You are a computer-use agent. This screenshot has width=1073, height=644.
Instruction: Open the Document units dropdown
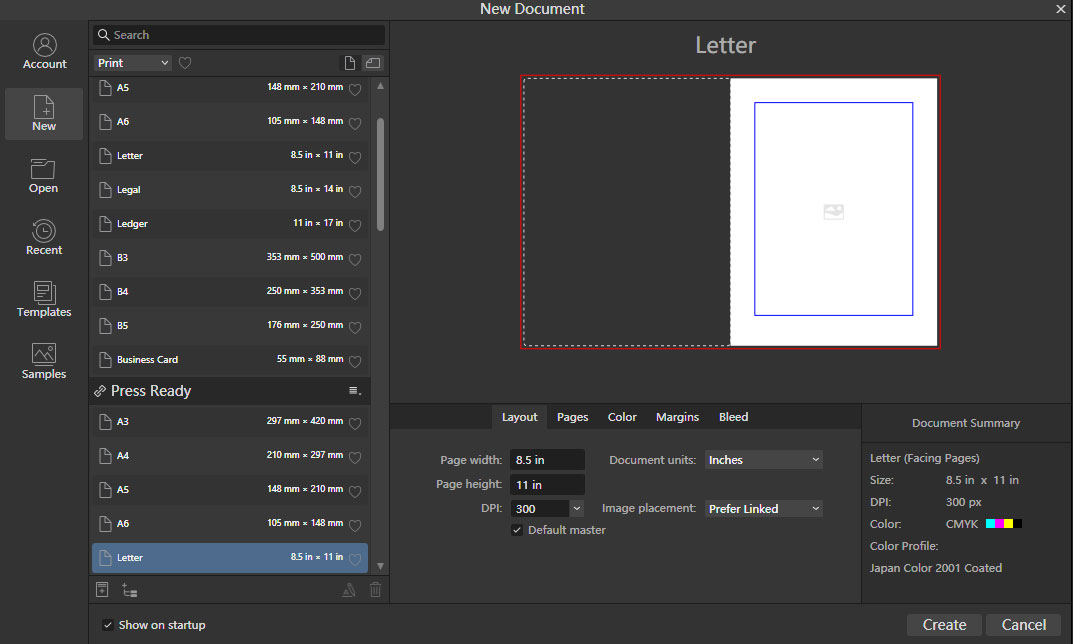[x=764, y=460]
